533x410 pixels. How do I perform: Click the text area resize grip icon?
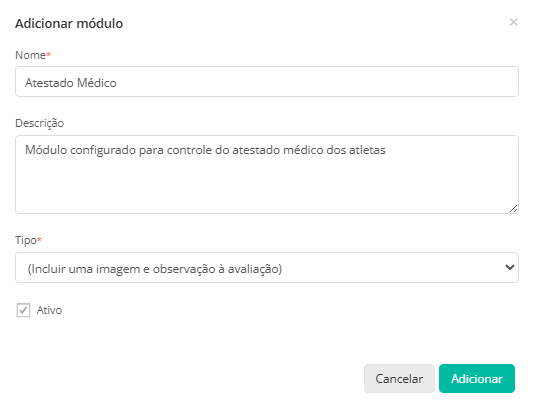click(513, 209)
